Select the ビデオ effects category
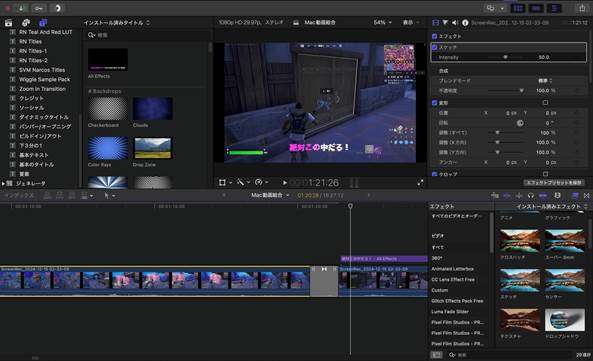Viewport: 593px width, 361px height. (x=438, y=236)
